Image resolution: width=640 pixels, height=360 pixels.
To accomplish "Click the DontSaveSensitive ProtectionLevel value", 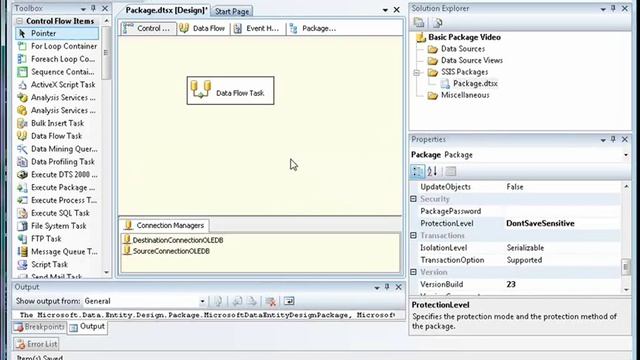I will pos(540,223).
